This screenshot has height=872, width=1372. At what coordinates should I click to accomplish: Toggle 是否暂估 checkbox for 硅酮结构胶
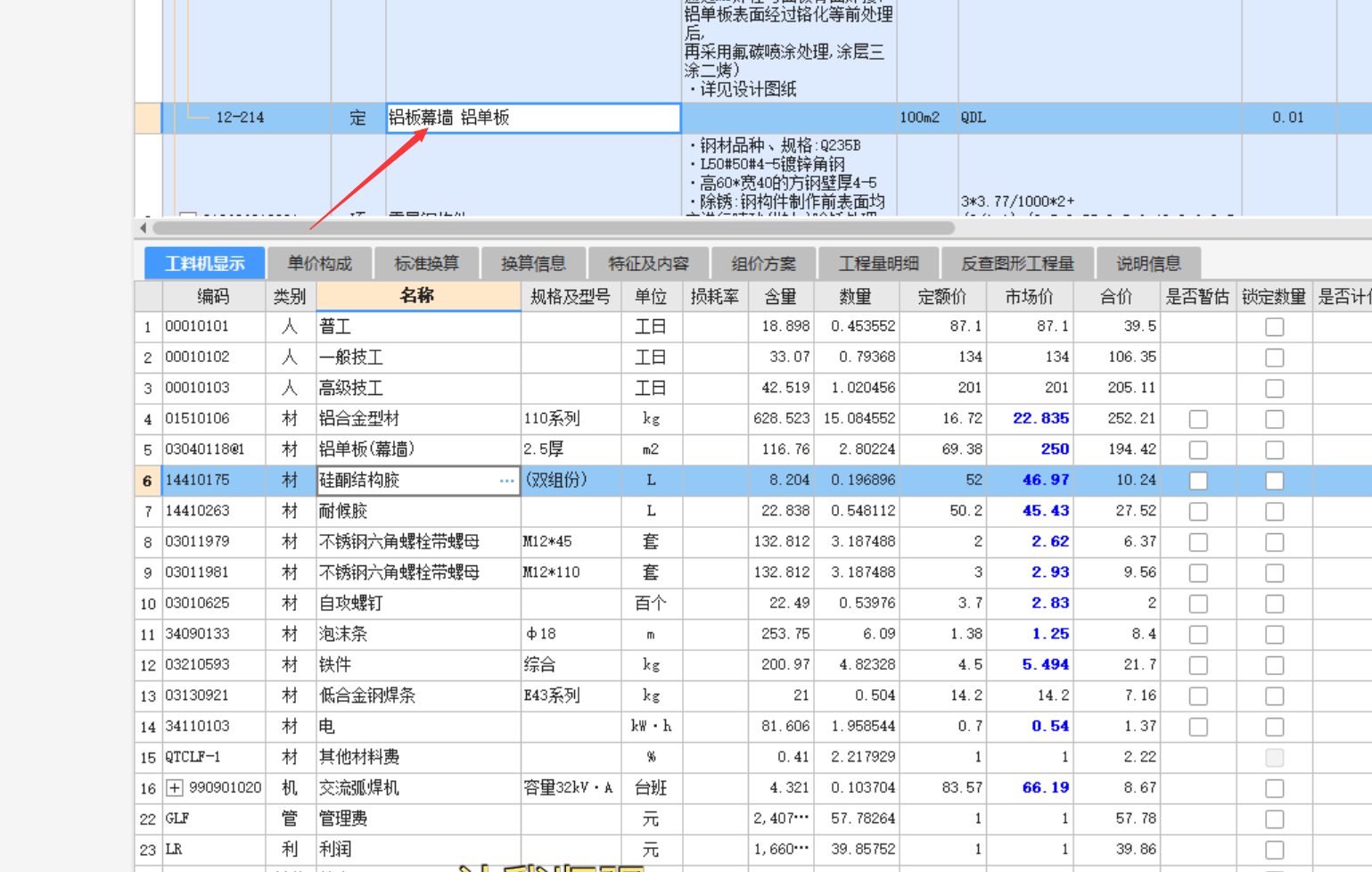point(1198,481)
